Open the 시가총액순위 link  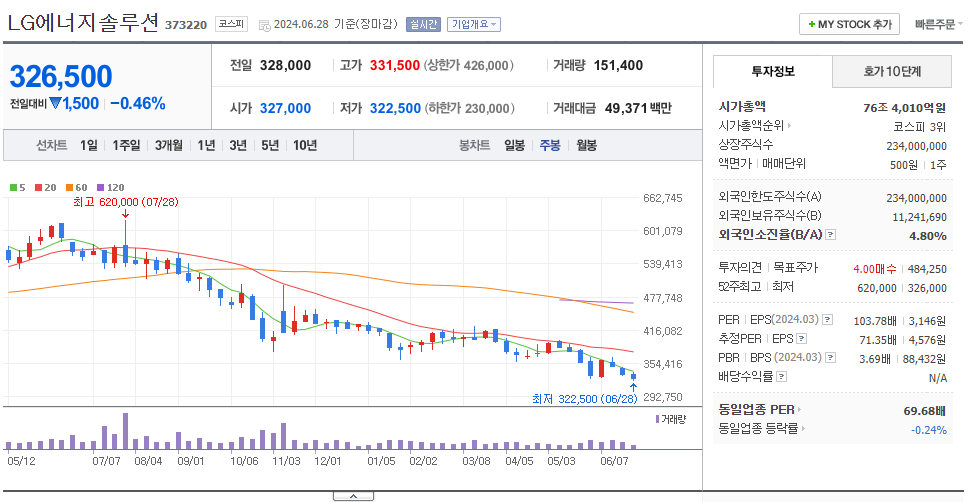coord(751,125)
